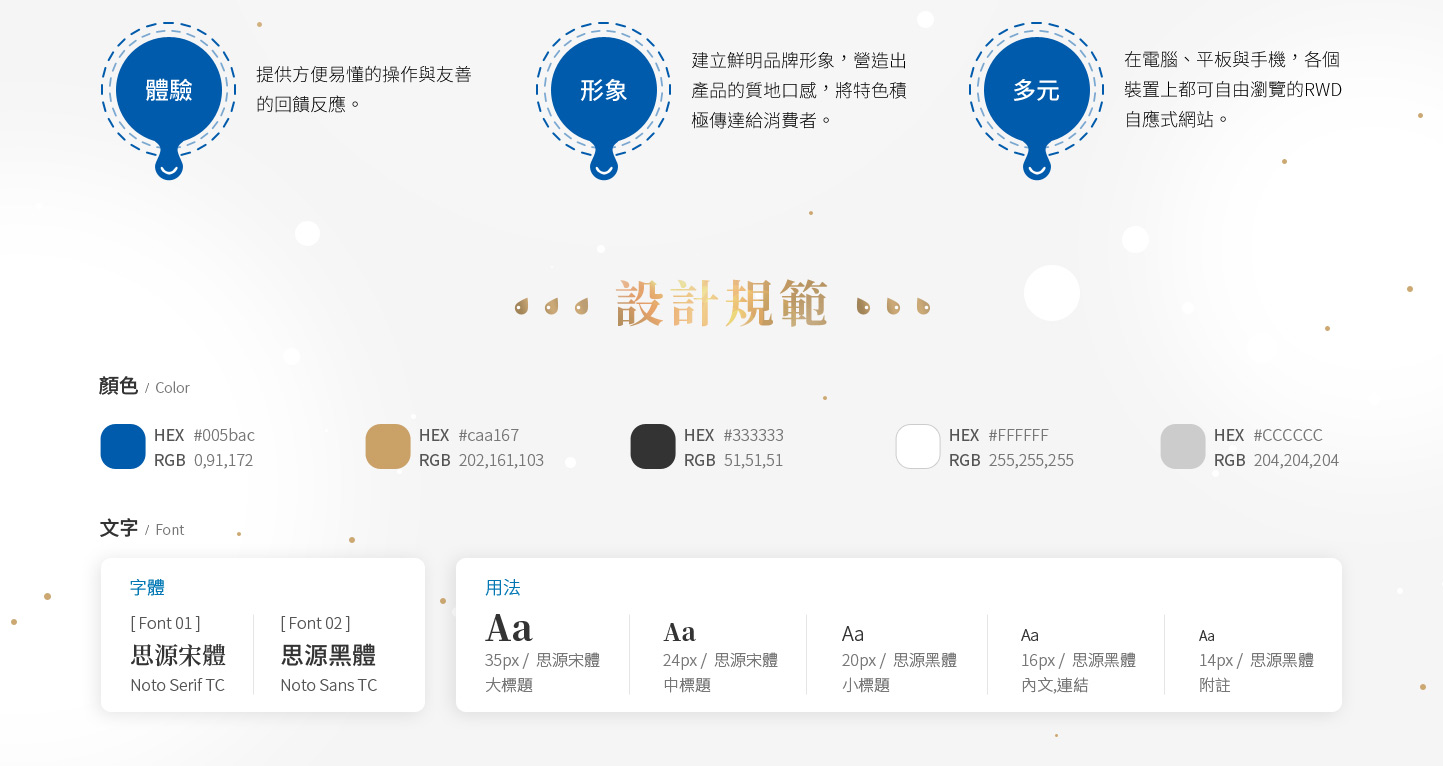
Task: Select the light gray #CCCCCC swatch
Action: point(1183,447)
